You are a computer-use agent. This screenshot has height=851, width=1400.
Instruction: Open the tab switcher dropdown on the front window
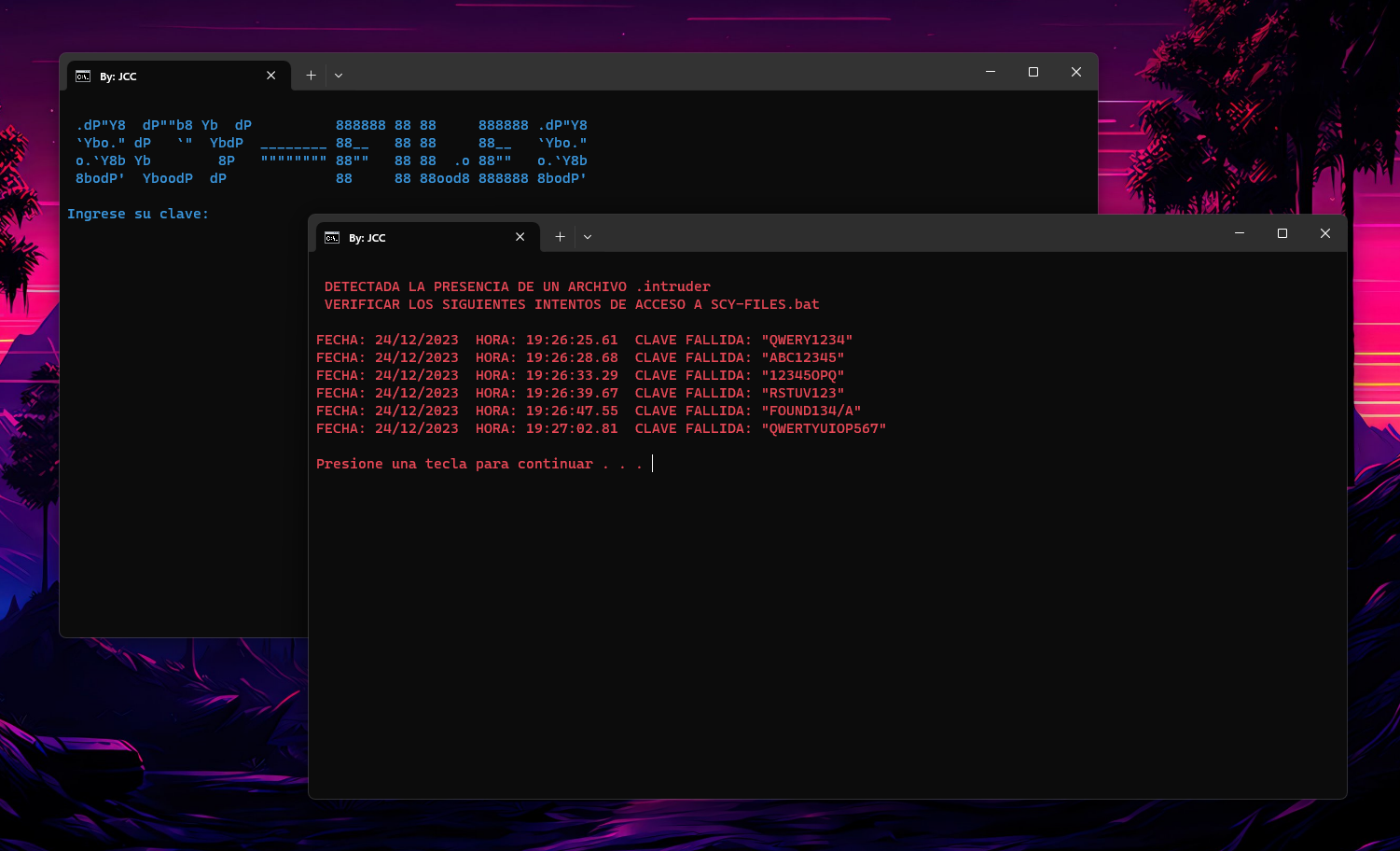coord(588,236)
